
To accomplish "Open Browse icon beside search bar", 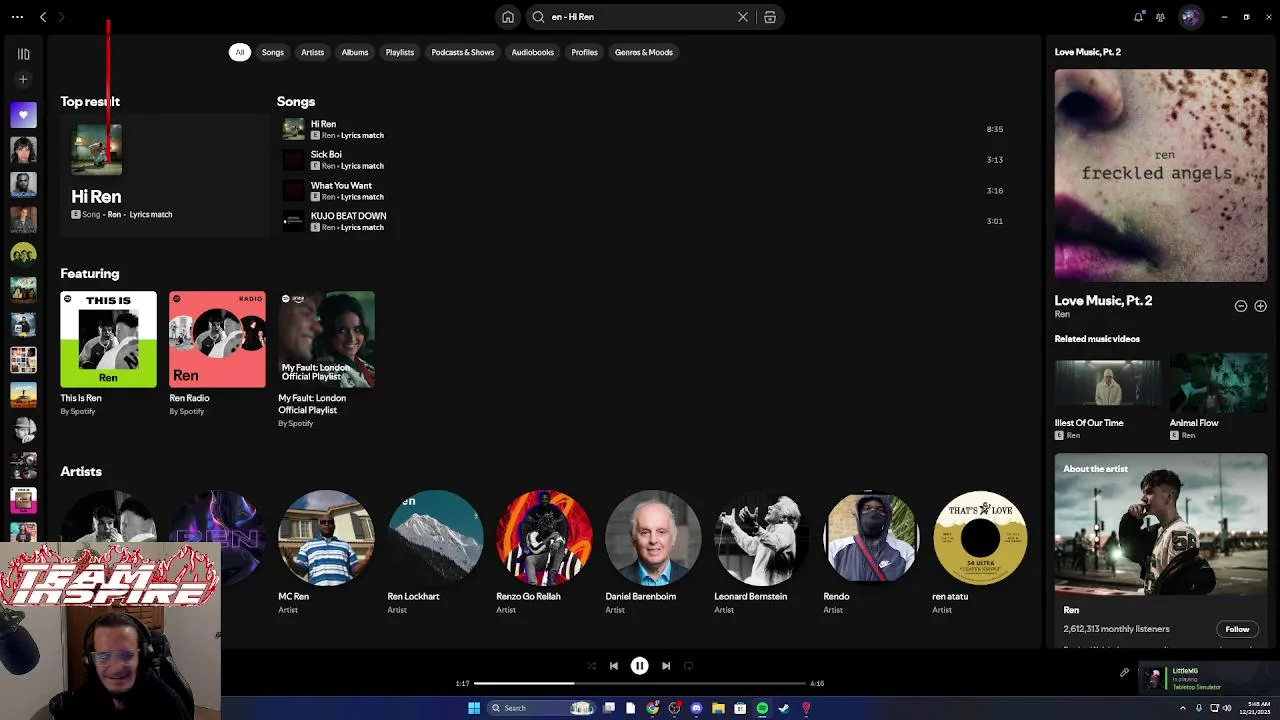I will (x=770, y=17).
